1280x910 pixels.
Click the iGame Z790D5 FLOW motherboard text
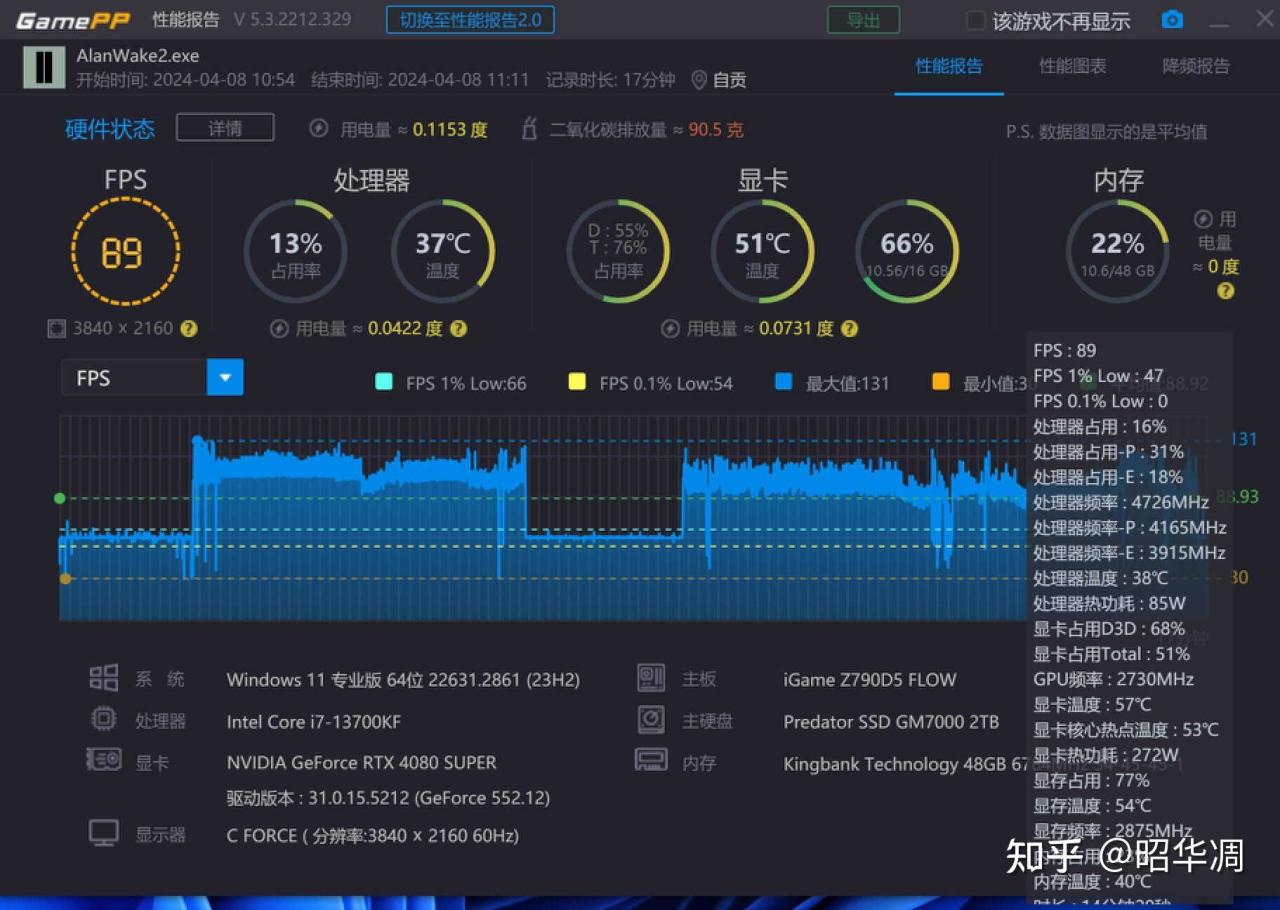(870, 680)
